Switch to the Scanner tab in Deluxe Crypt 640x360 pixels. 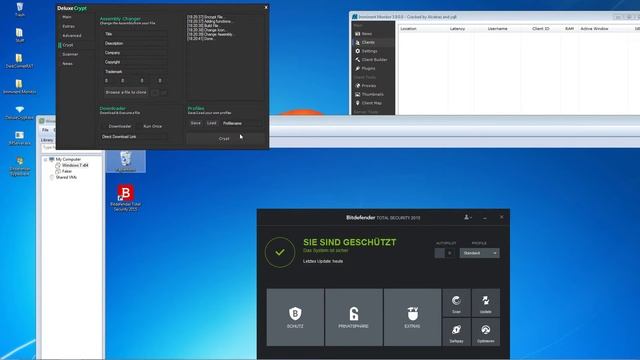point(70,54)
